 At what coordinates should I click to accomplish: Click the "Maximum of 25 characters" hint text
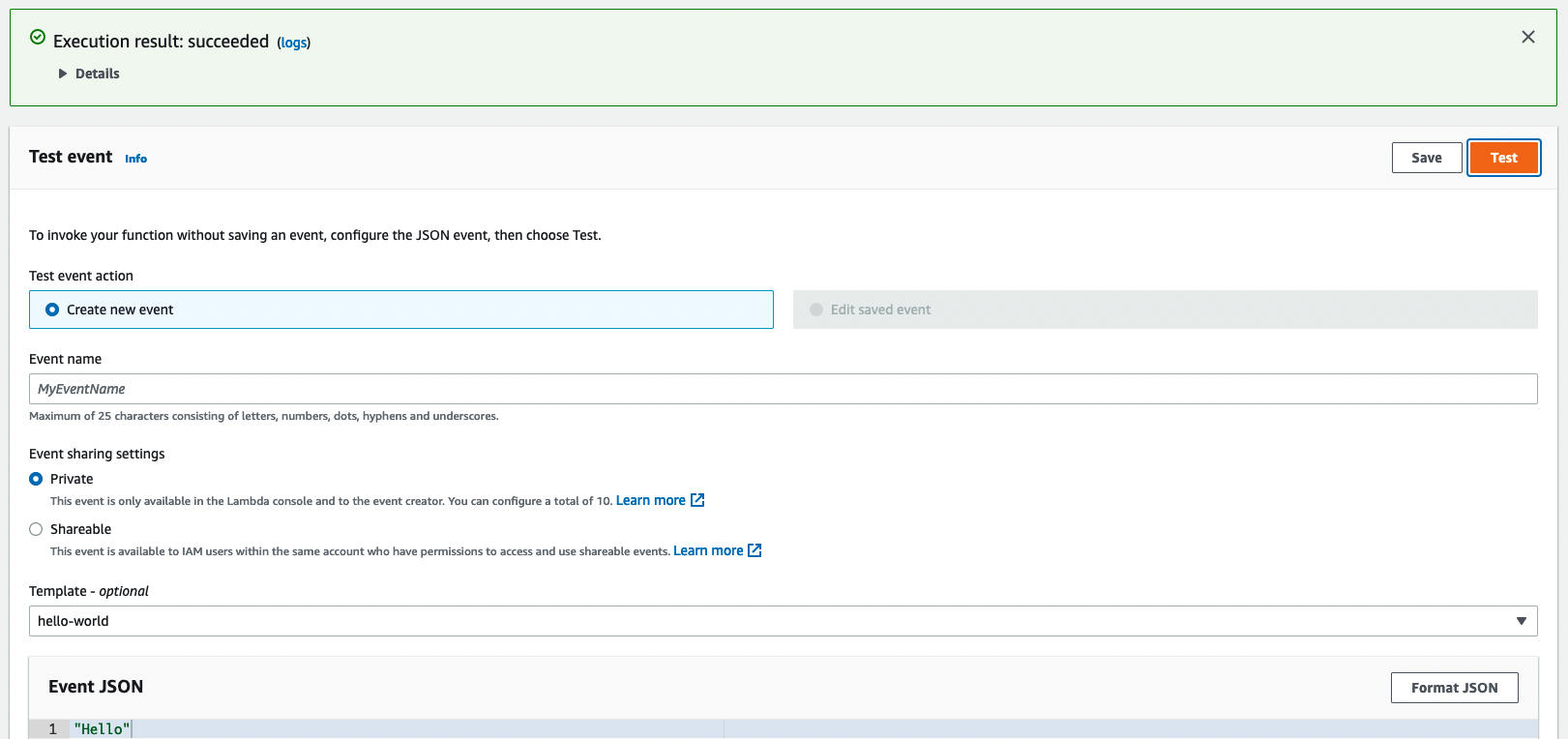(264, 416)
